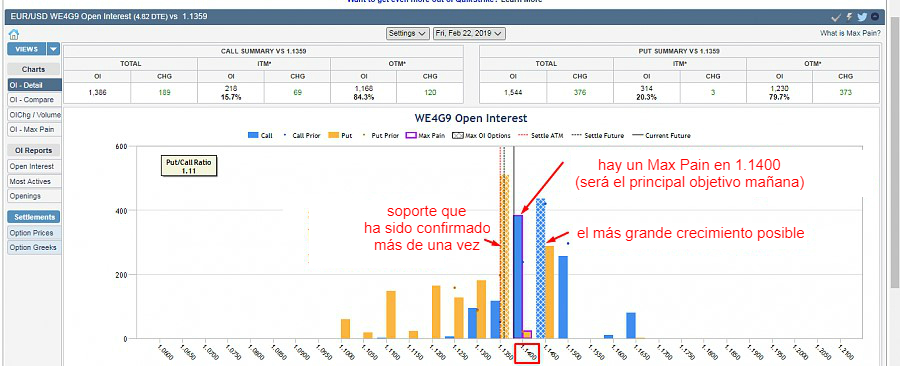Click the PUT SUMMARY VS 1.1359 header
This screenshot has width=900, height=366.
(x=679, y=51)
